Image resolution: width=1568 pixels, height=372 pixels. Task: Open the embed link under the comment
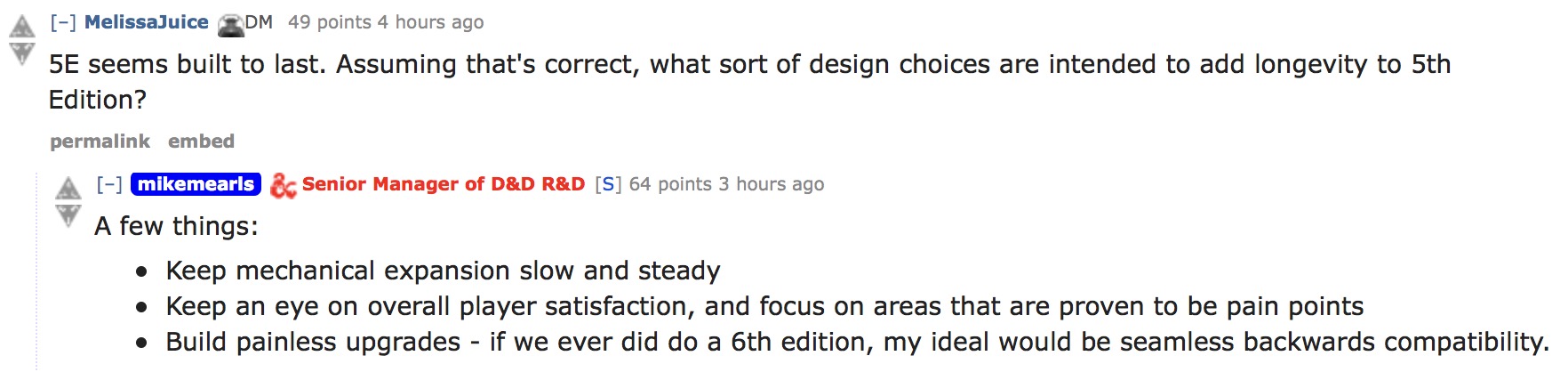[x=202, y=142]
